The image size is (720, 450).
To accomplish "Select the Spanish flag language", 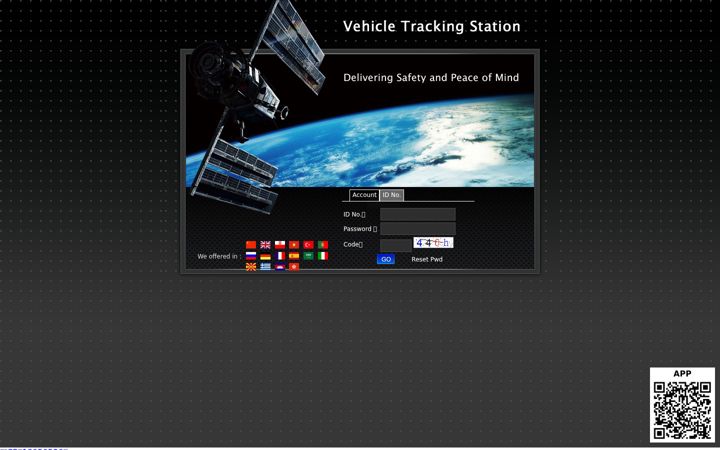I will coord(294,256).
